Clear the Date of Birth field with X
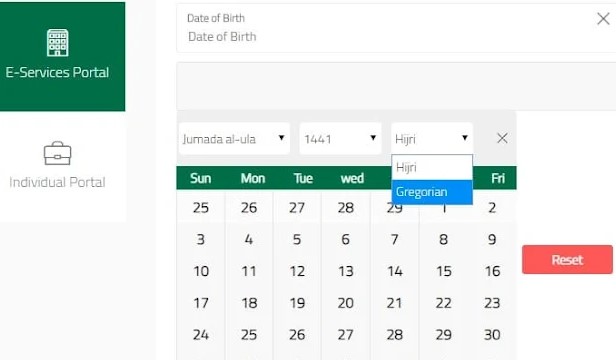 (x=603, y=18)
